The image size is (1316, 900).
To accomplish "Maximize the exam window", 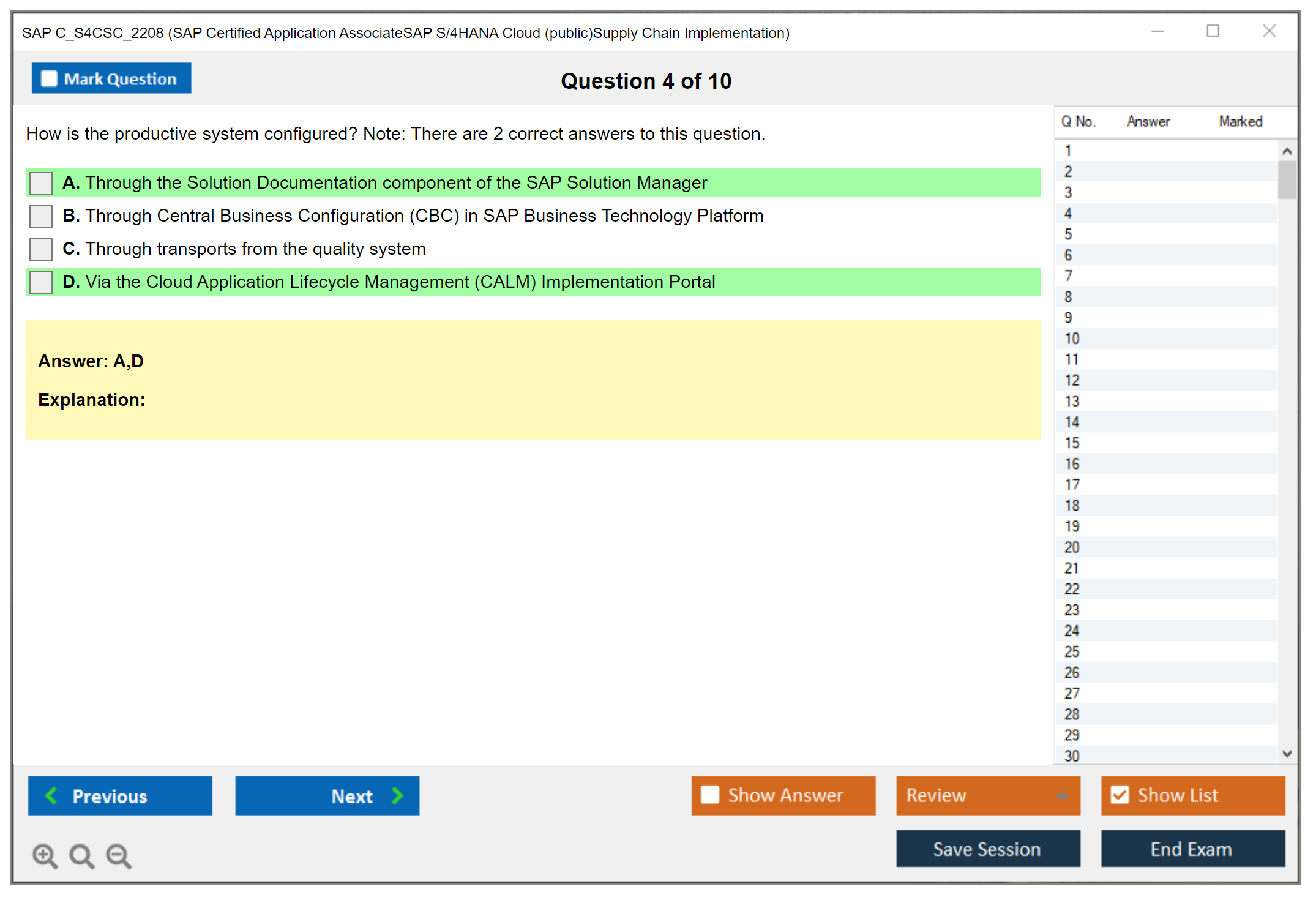I will click(1213, 31).
